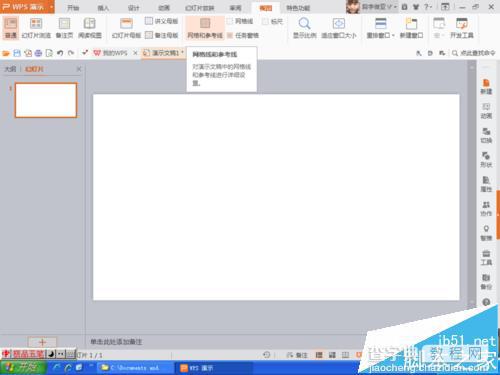Open the 工具 toolbox sidebar icon

486,258
